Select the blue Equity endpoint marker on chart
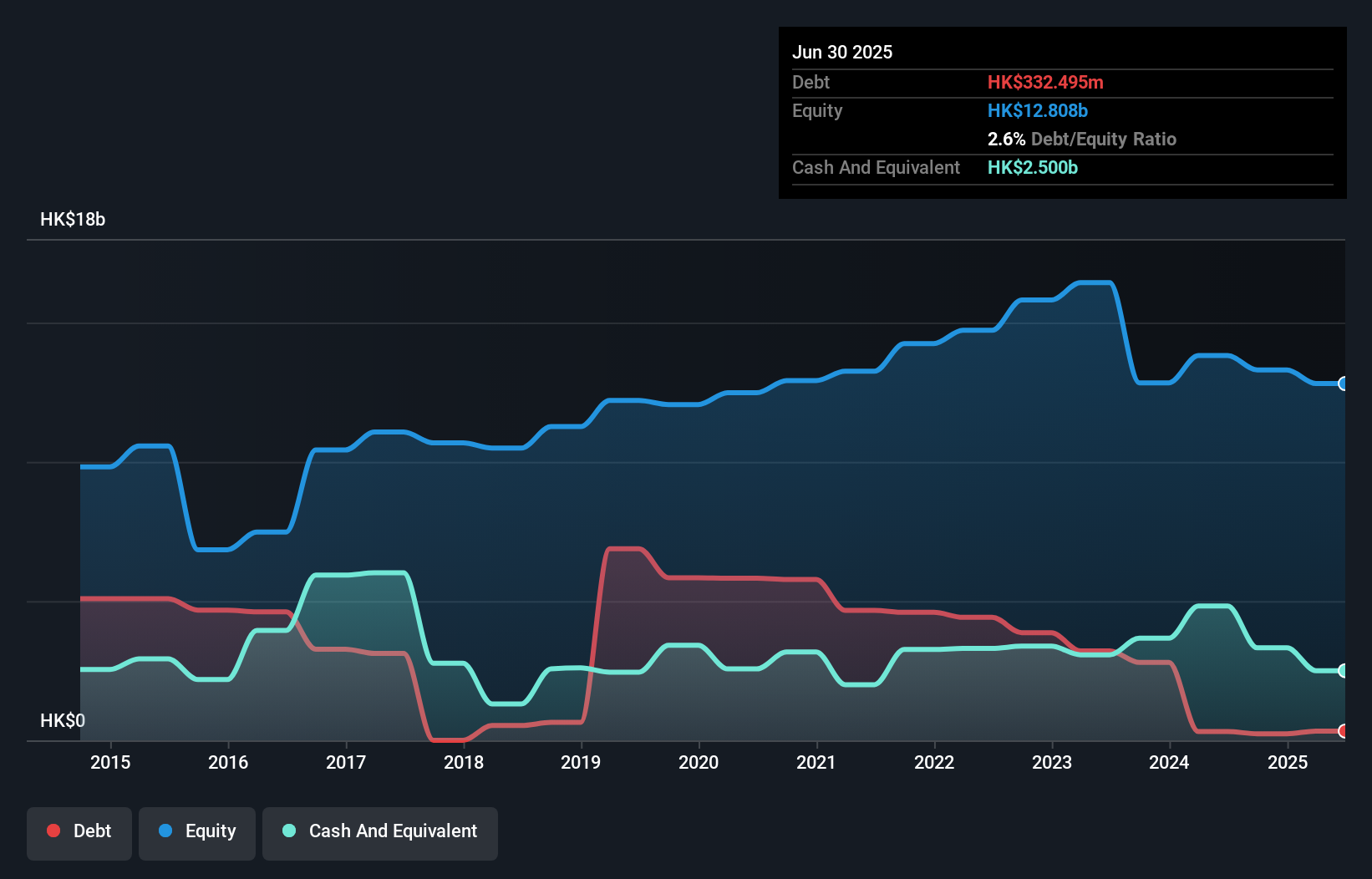 coord(1344,384)
